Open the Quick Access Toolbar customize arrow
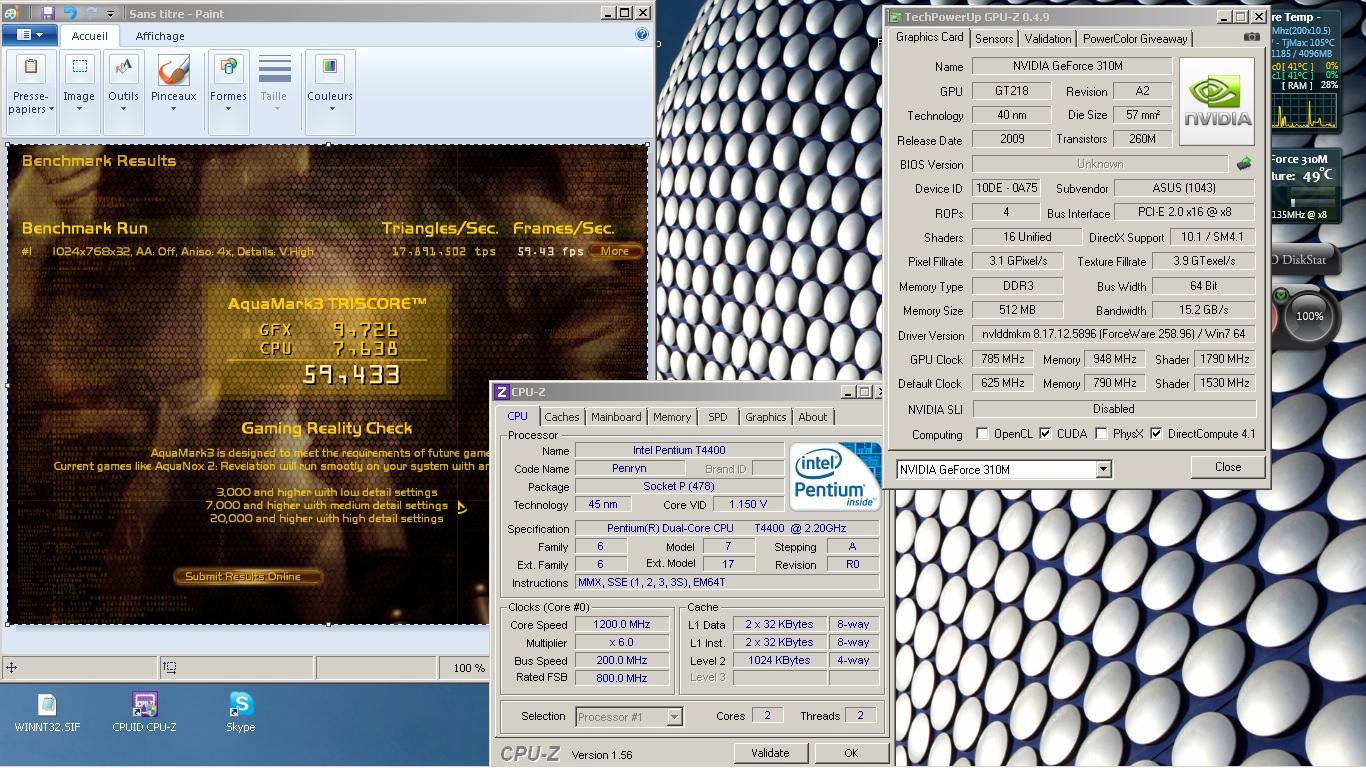This screenshot has width=1366, height=768. [x=110, y=14]
